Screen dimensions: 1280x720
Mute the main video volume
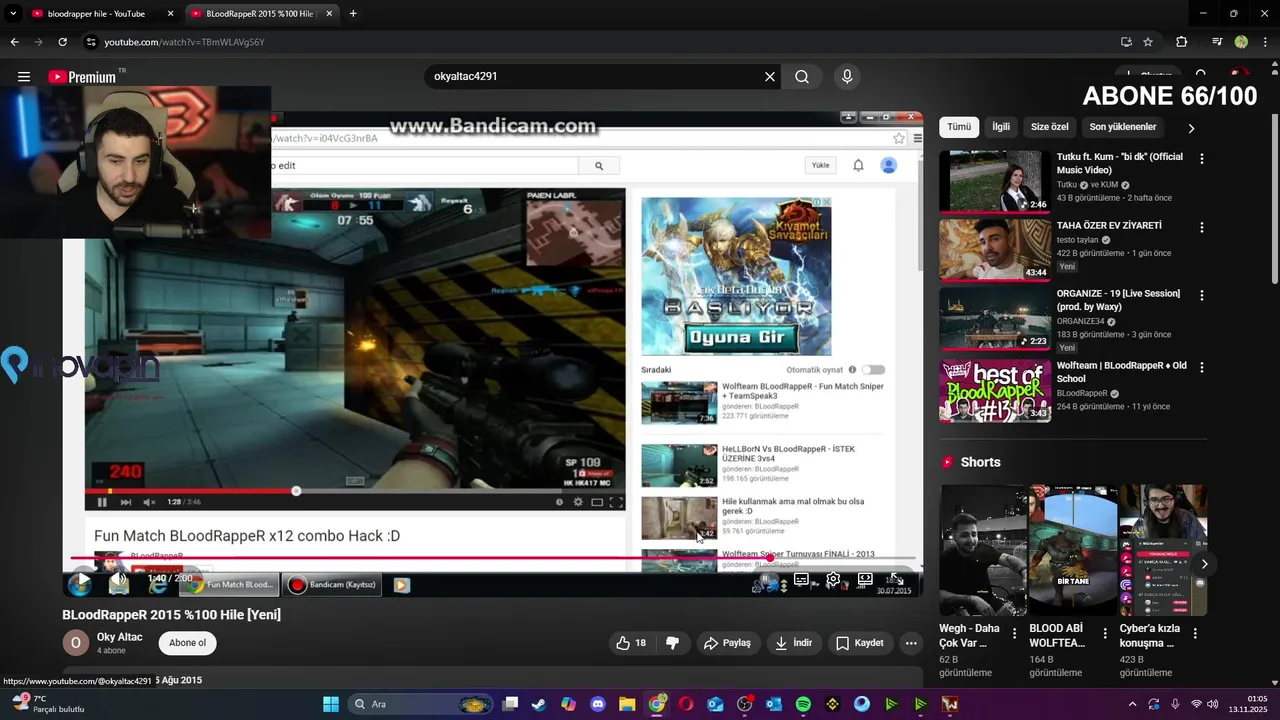tap(118, 579)
